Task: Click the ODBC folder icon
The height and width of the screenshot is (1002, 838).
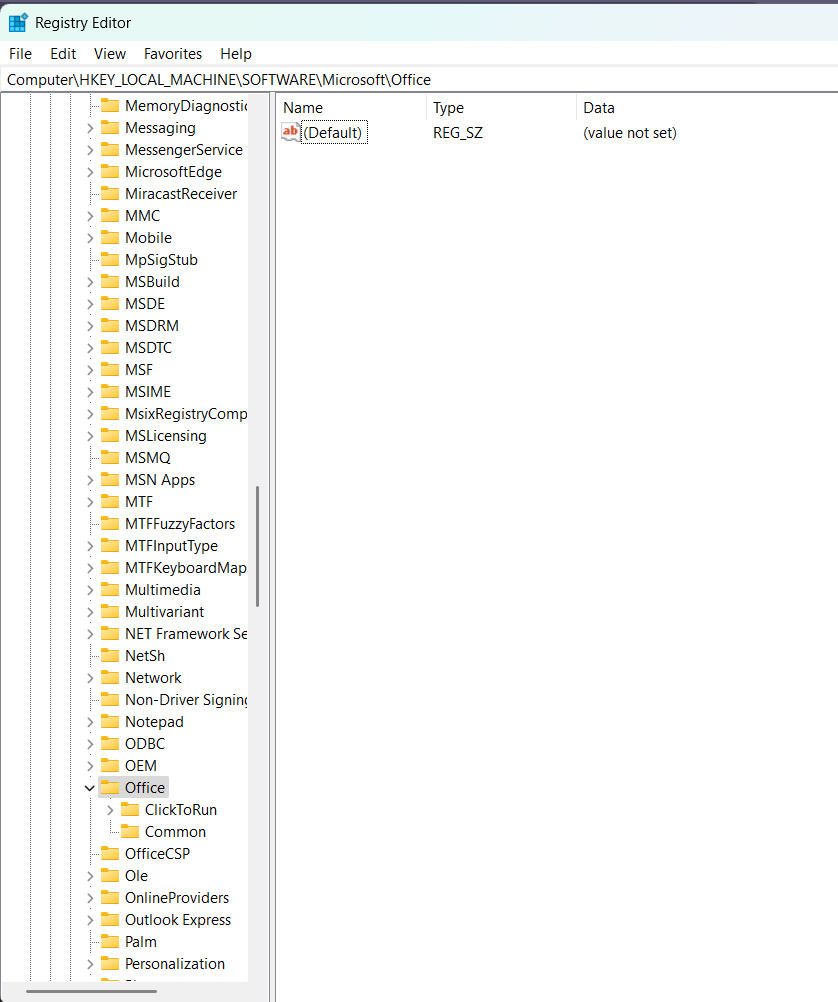Action: click(x=110, y=743)
